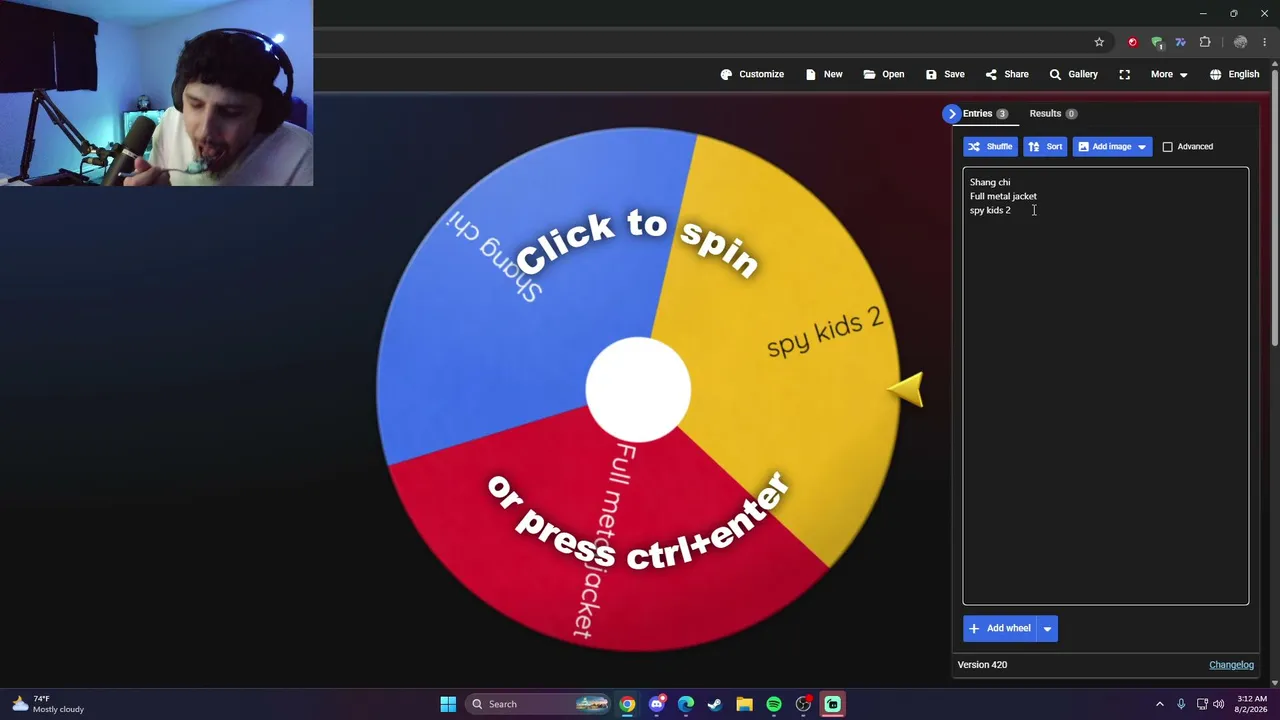Enable the Advanced checkbox
Viewport: 1280px width, 720px height.
[x=1167, y=147]
